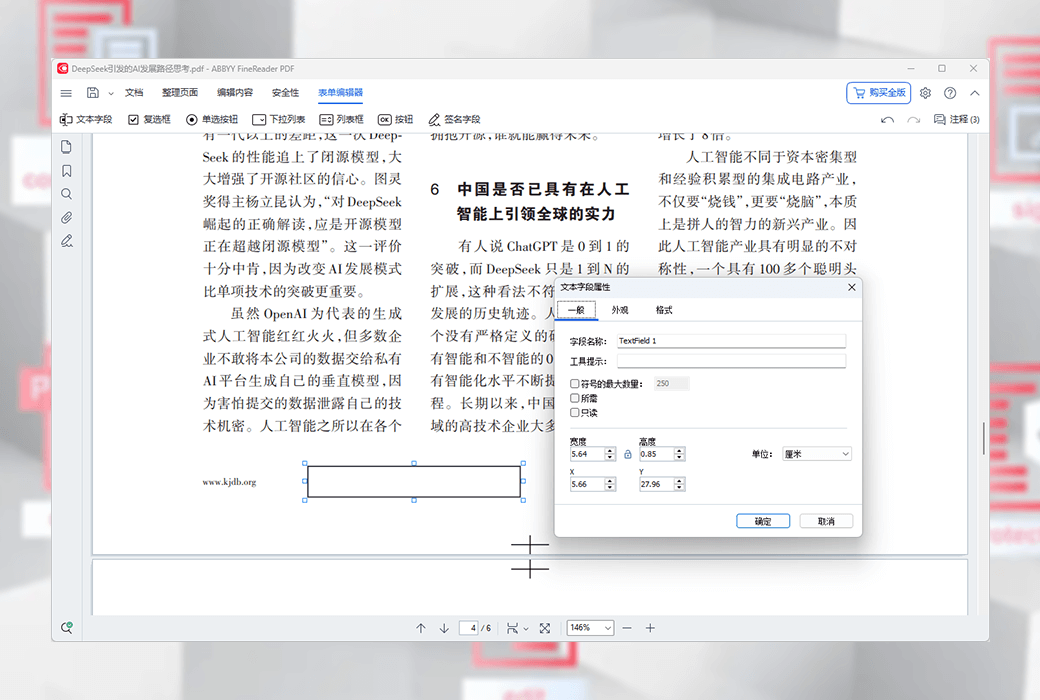Go to the next page arrow

[x=444, y=628]
